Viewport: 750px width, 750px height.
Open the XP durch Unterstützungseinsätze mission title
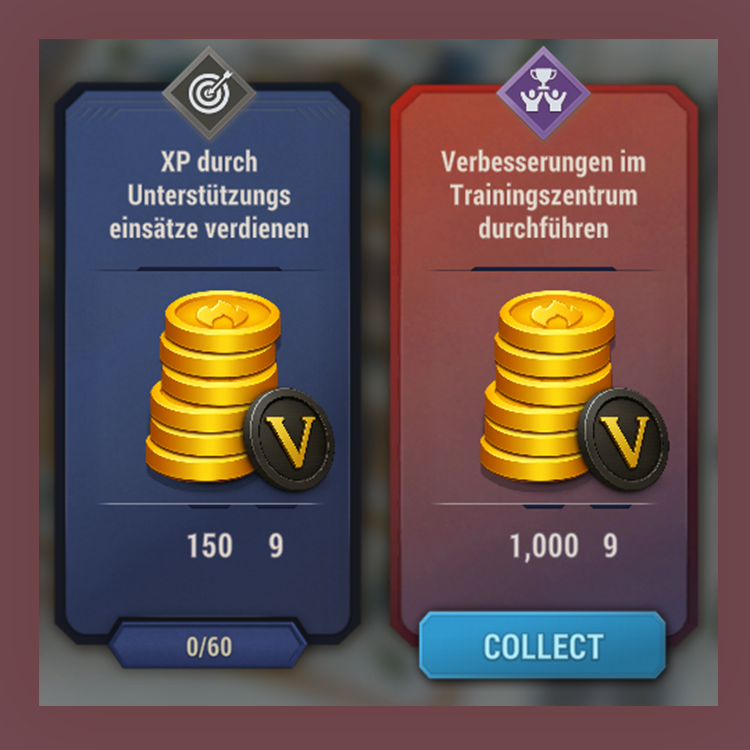pos(209,195)
